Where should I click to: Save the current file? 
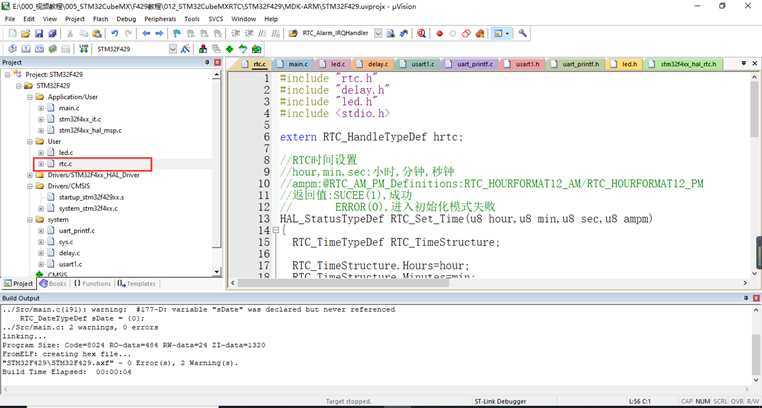coord(39,34)
